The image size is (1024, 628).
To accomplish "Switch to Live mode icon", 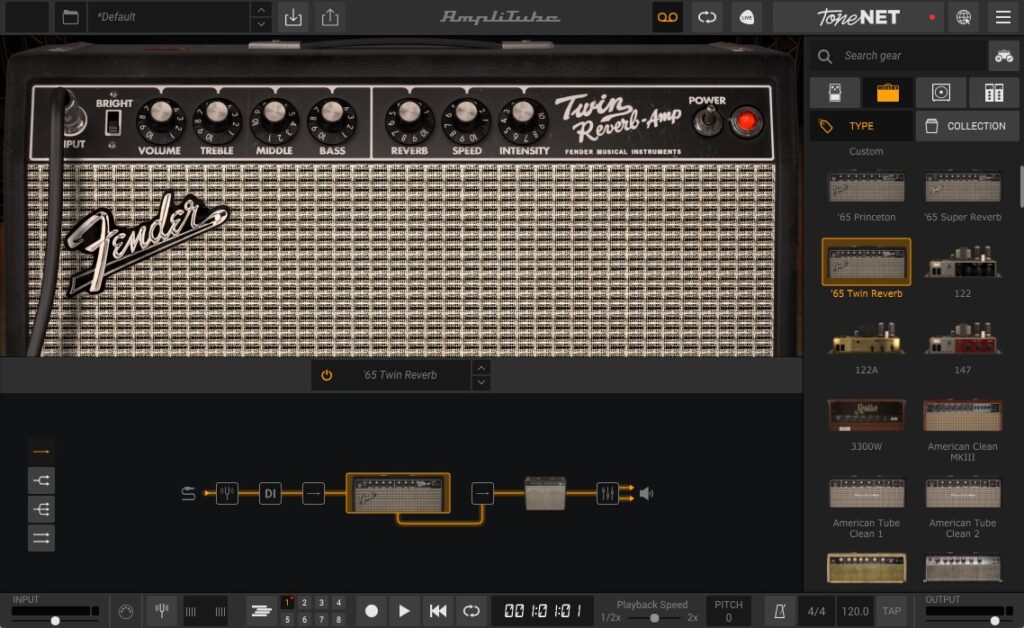I will point(746,17).
